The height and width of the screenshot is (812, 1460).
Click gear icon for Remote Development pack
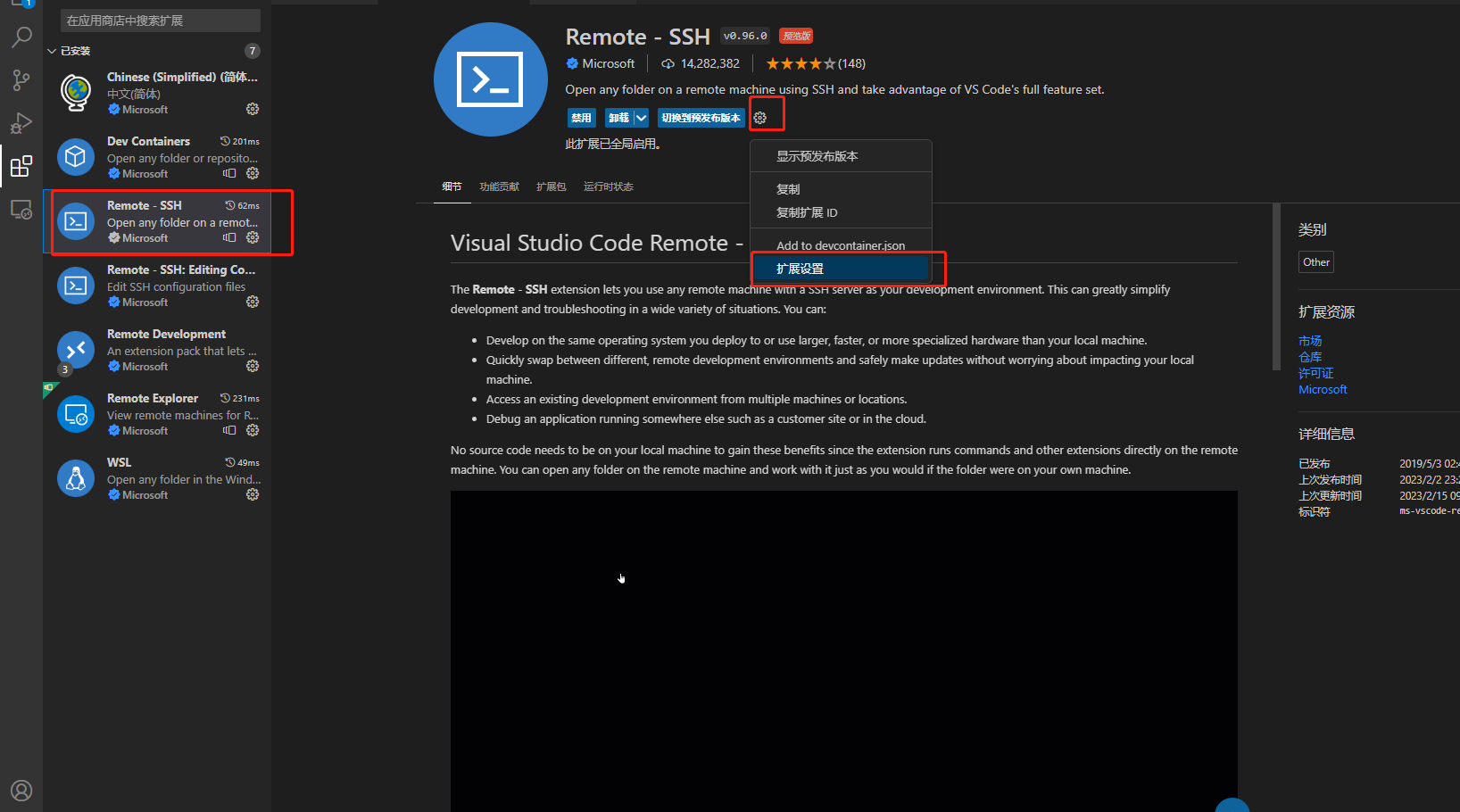[253, 366]
